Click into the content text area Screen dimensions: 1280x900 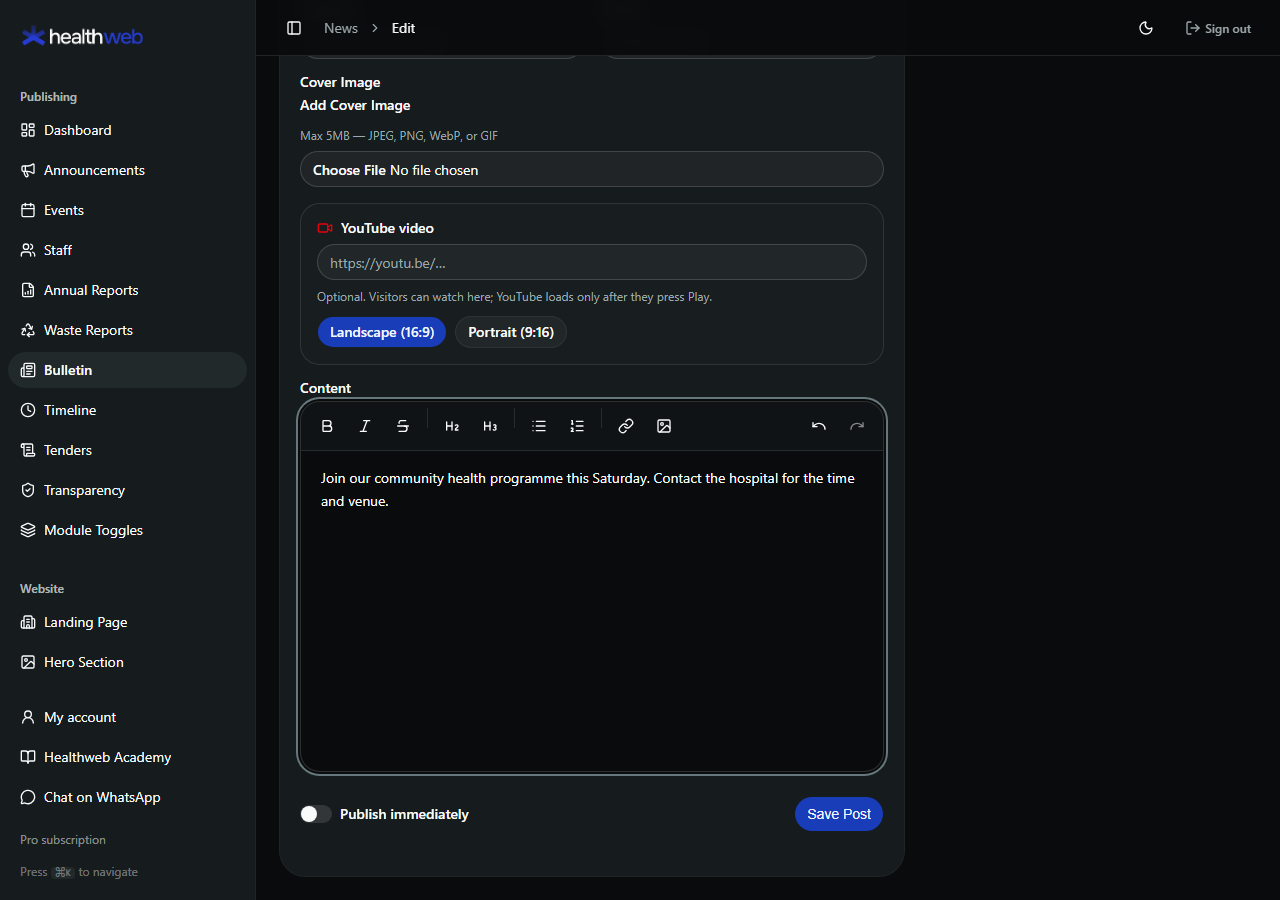pos(592,610)
